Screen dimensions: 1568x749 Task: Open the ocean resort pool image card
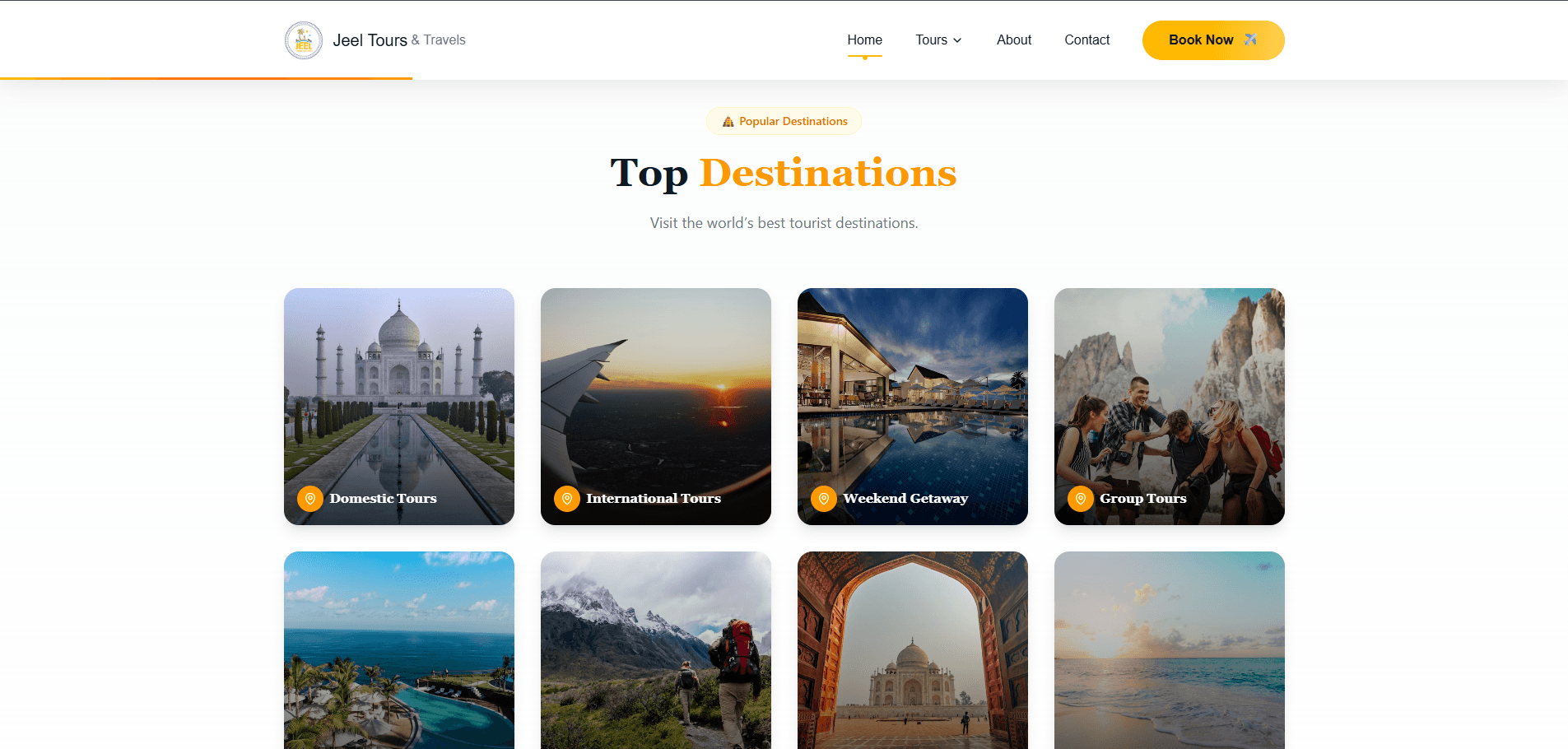399,650
